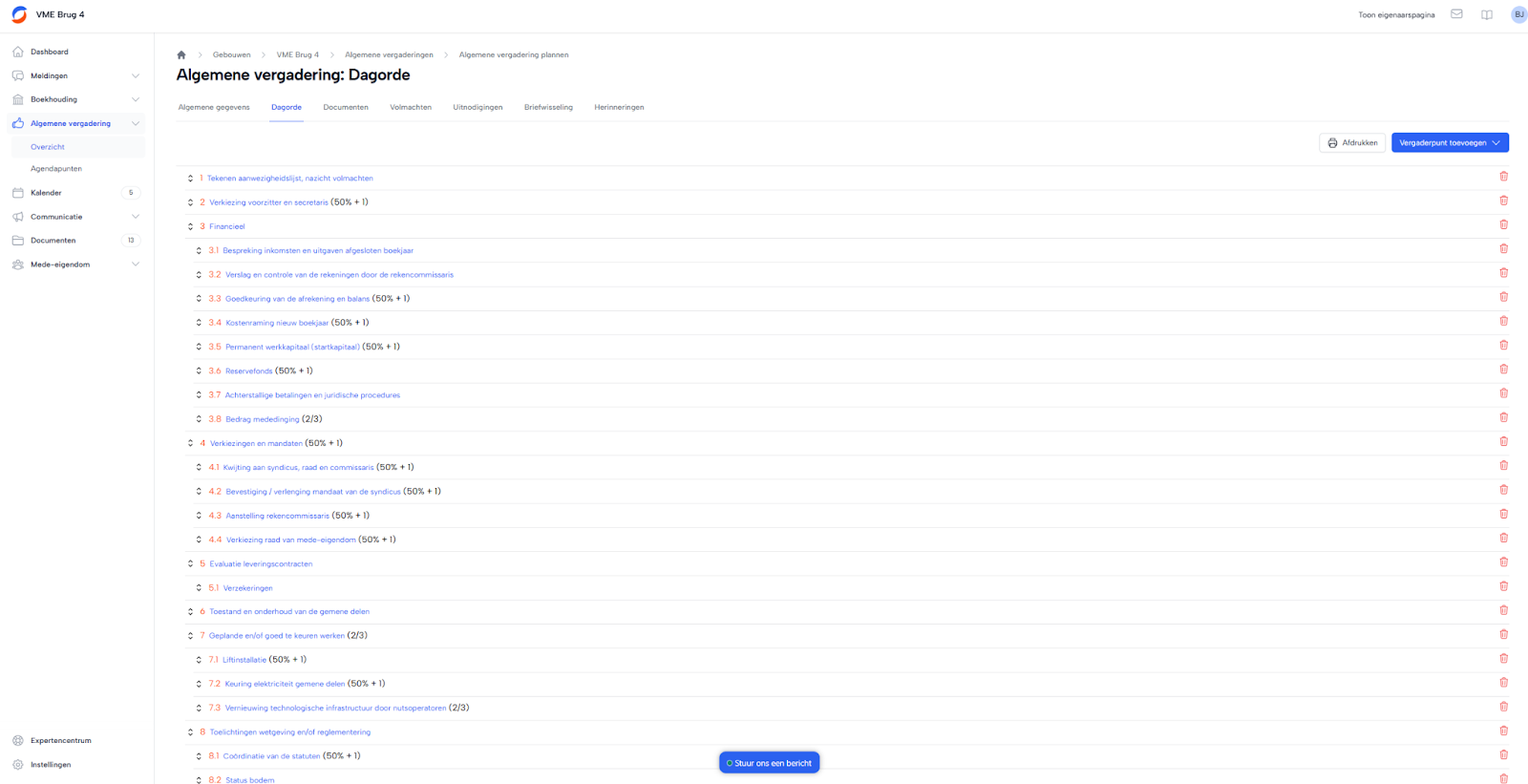Open the mail envelope icon in header

pos(1456,14)
